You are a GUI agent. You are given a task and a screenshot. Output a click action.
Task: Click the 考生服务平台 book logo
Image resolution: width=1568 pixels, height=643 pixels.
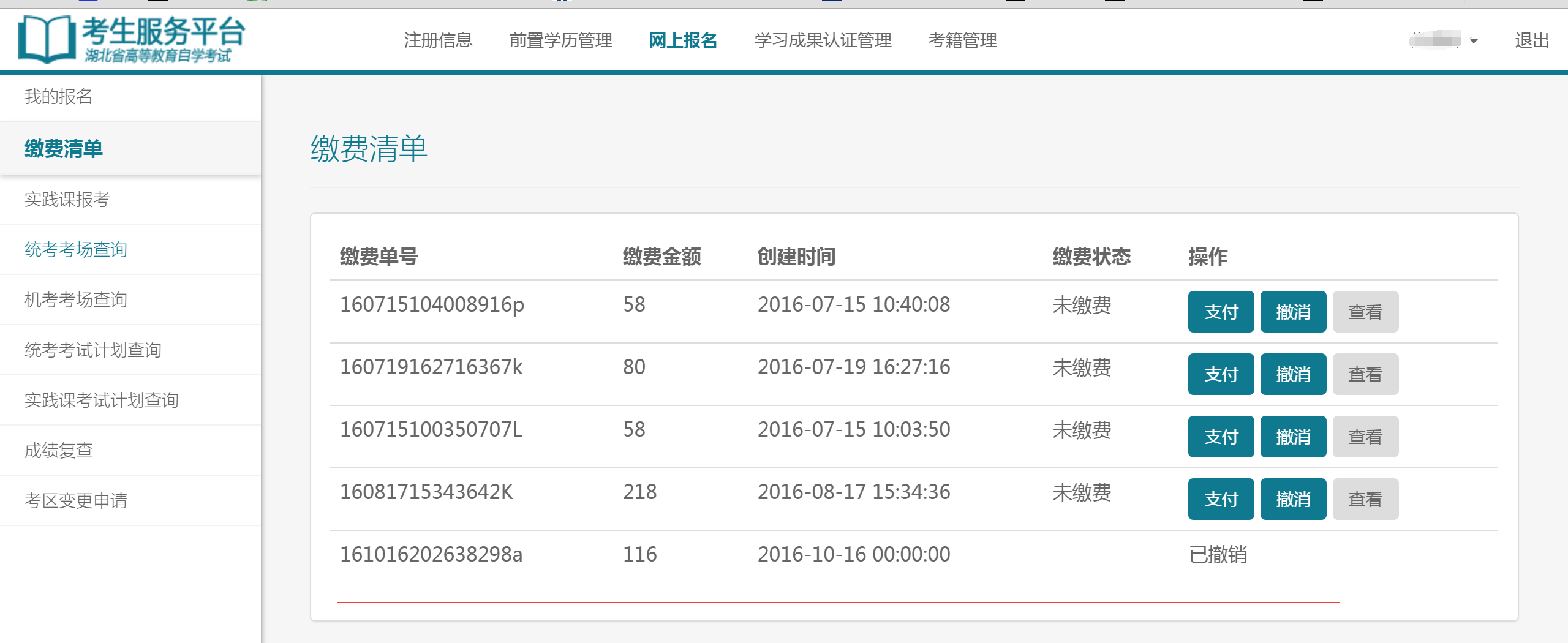point(47,39)
